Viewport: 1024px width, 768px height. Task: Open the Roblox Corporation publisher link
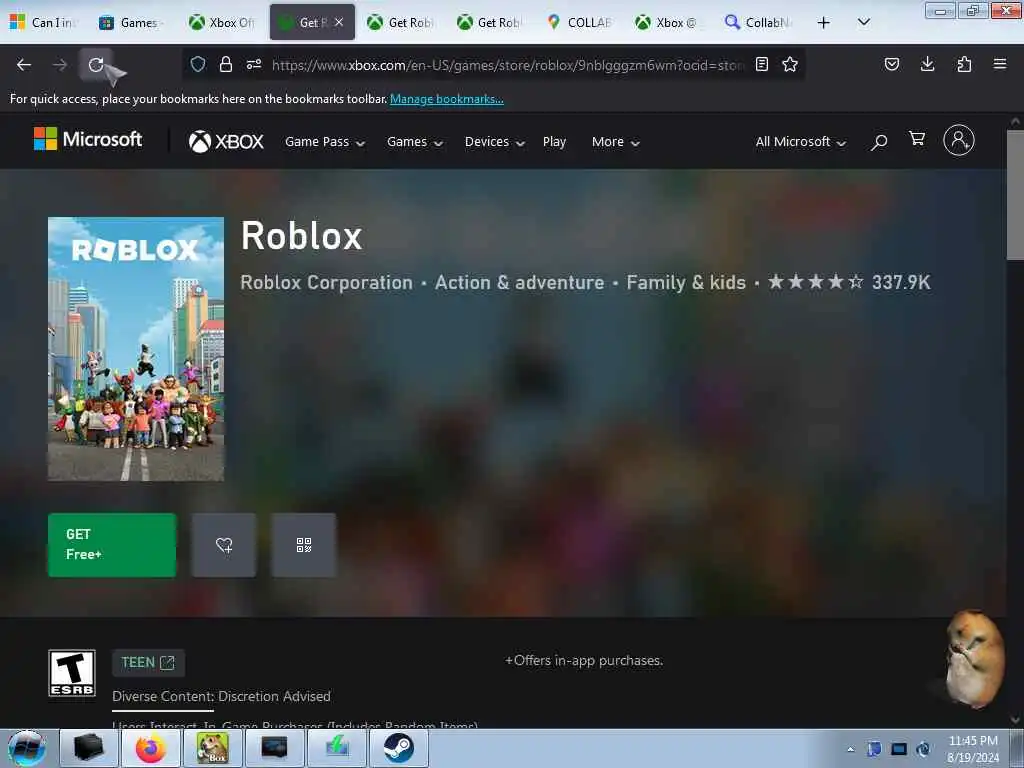(x=327, y=283)
